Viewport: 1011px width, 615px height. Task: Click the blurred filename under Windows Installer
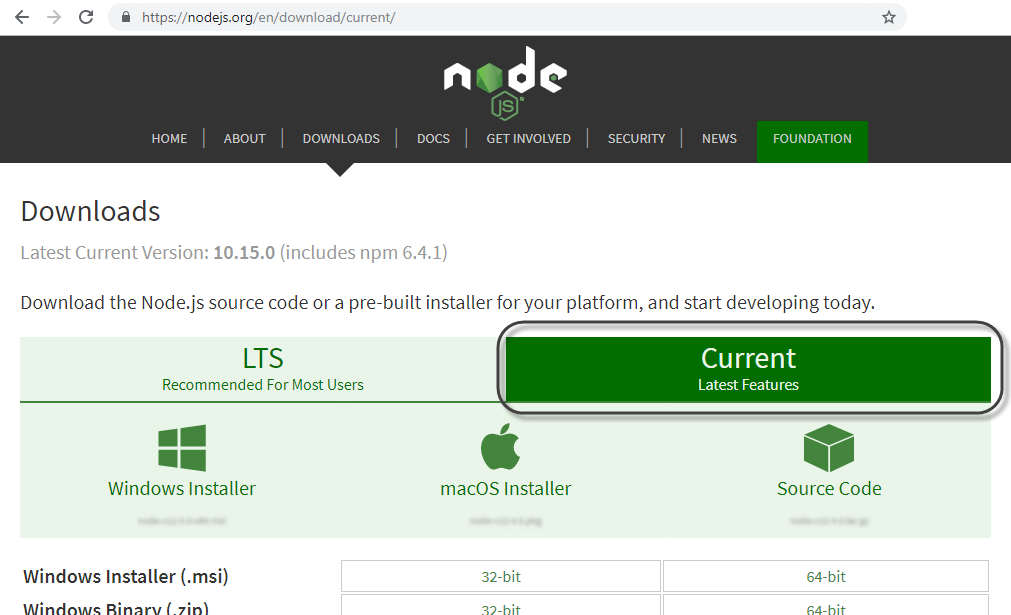[x=182, y=521]
